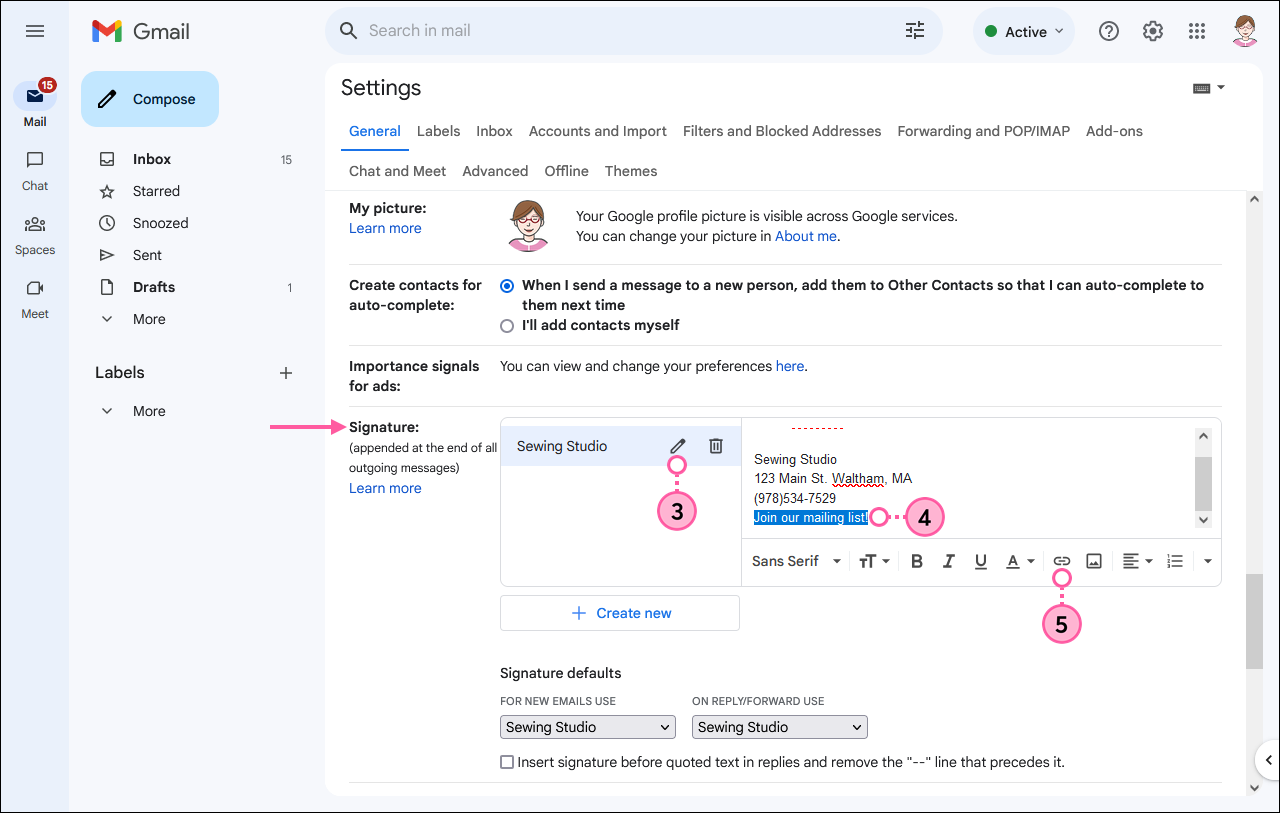Open the Chat and Meet tab
1280x813 pixels.
pyautogui.click(x=397, y=172)
